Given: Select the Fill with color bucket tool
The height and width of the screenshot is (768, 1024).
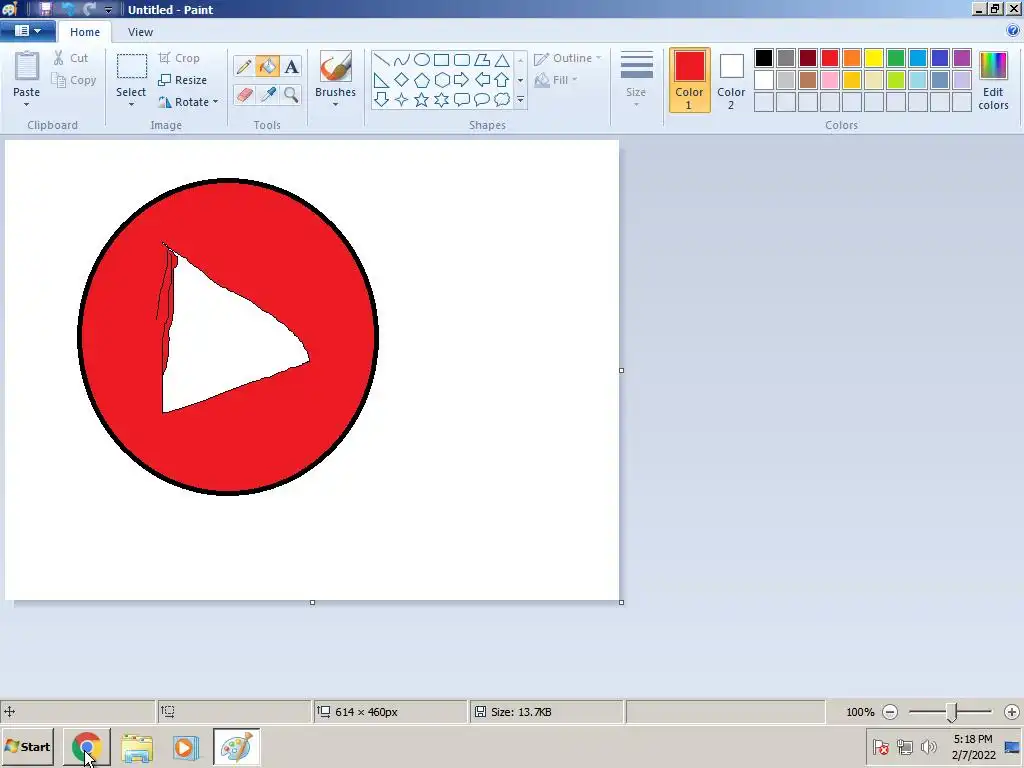Looking at the screenshot, I should point(267,67).
